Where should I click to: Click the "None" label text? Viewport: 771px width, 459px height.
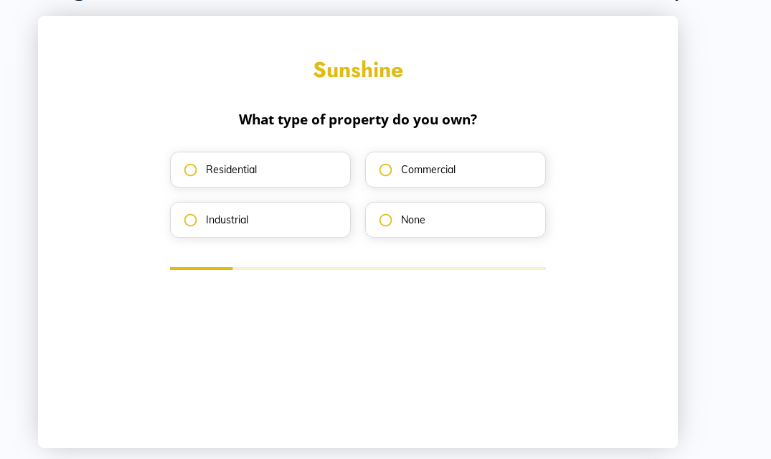[413, 220]
